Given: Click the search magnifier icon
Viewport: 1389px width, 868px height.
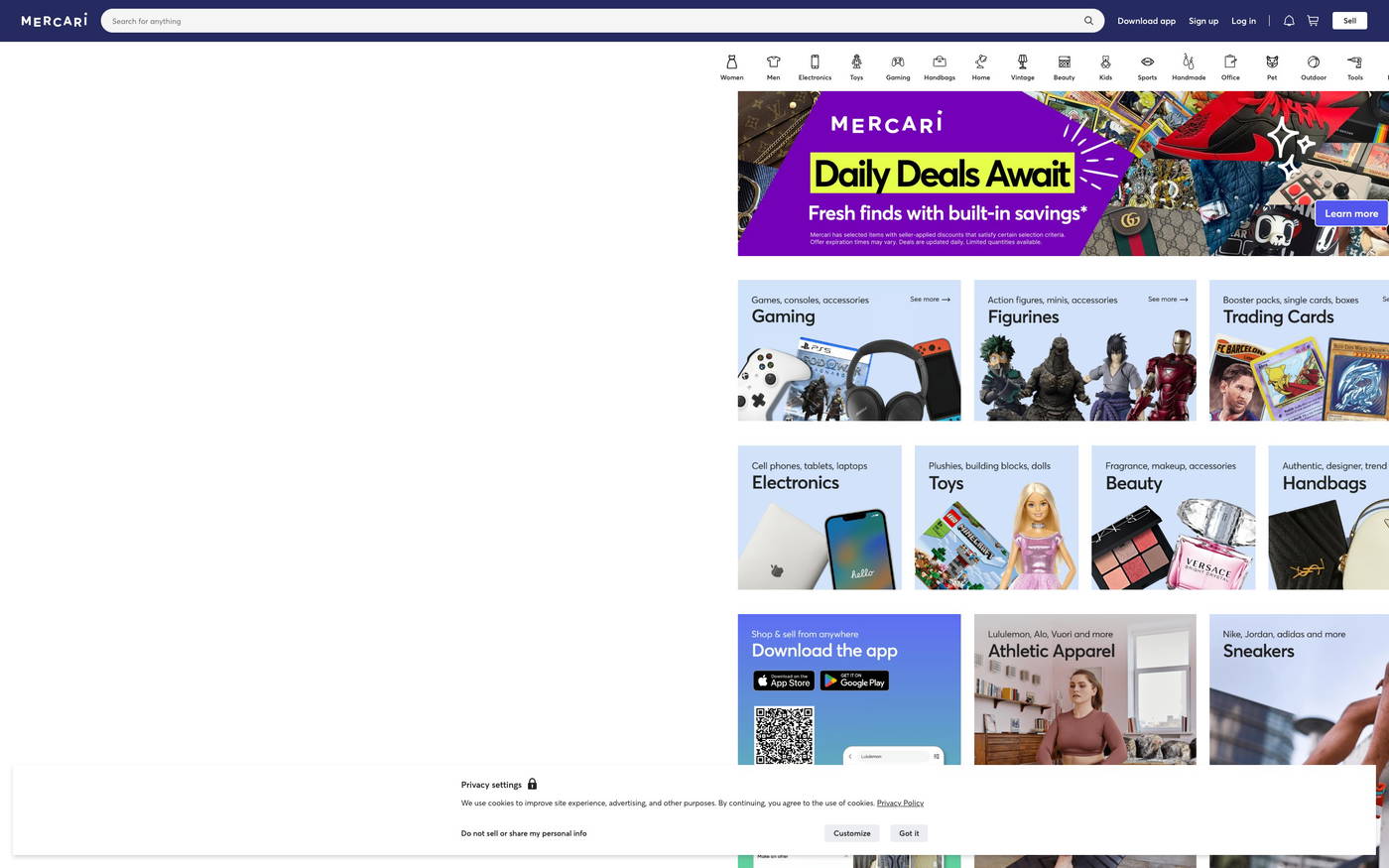Looking at the screenshot, I should tap(1088, 21).
